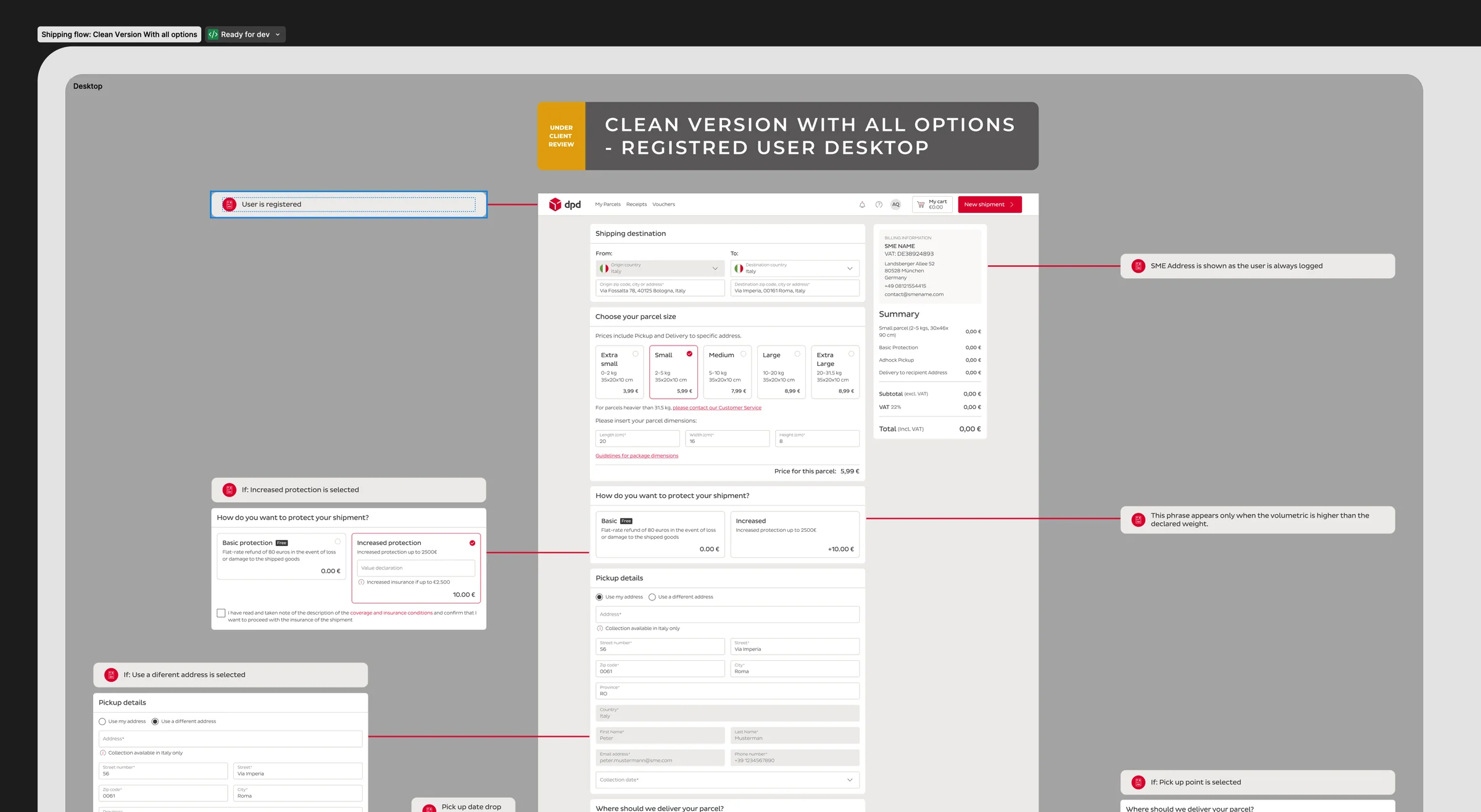The width and height of the screenshot is (1481, 812).
Task: Click annotation icon on Pick up point note
Action: coord(1139,782)
